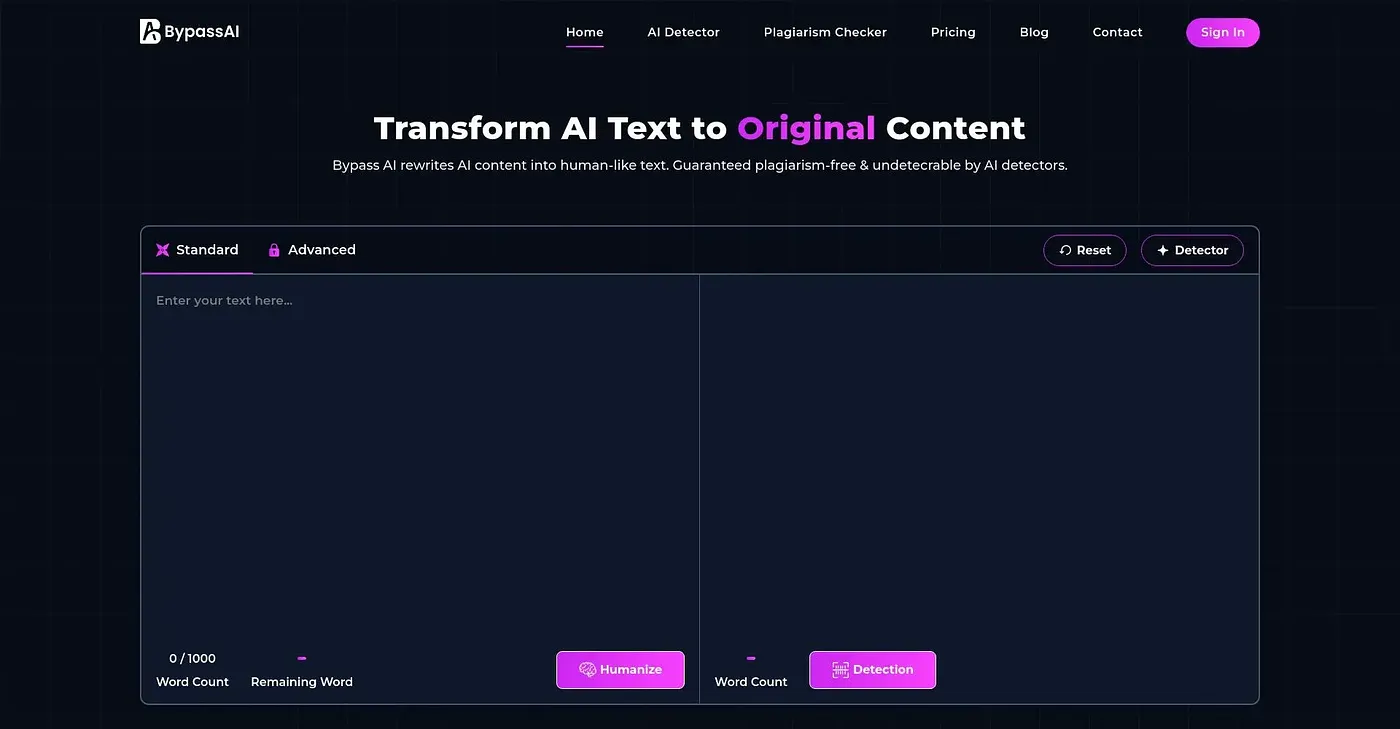Click the BypassAI logo
Image resolution: width=1400 pixels, height=729 pixels.
[190, 32]
